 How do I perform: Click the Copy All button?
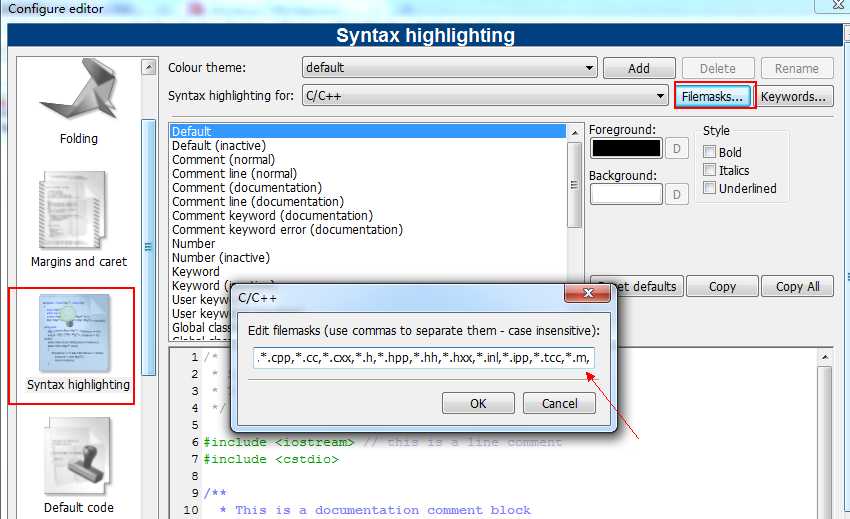tap(797, 286)
